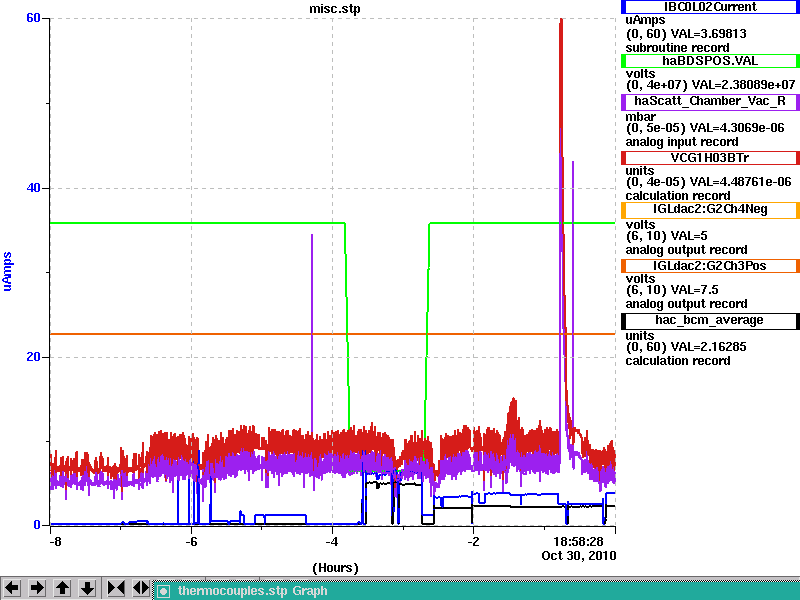800x600 pixels.
Task: Click the -8 hours axis label
Action: [x=55, y=541]
